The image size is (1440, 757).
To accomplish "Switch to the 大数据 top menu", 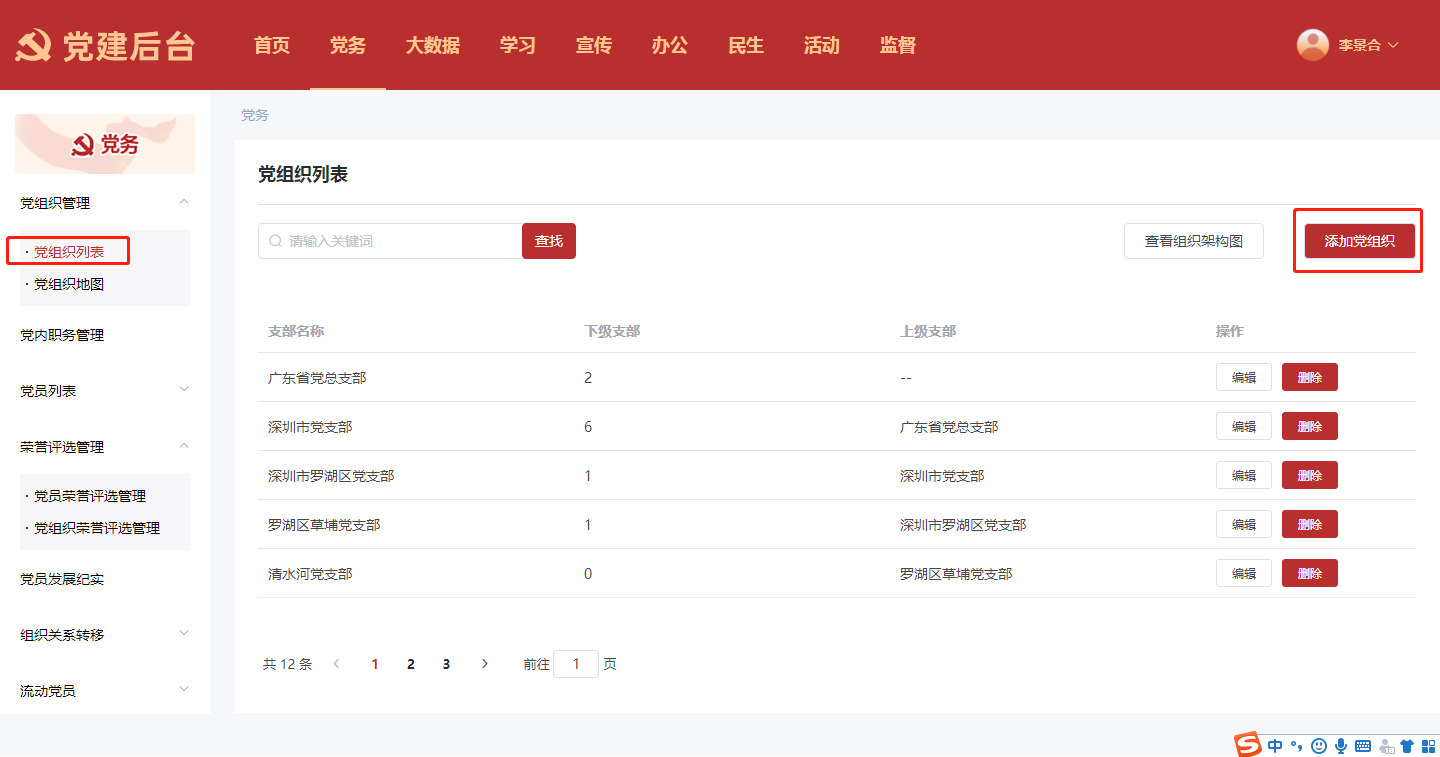I will (432, 45).
